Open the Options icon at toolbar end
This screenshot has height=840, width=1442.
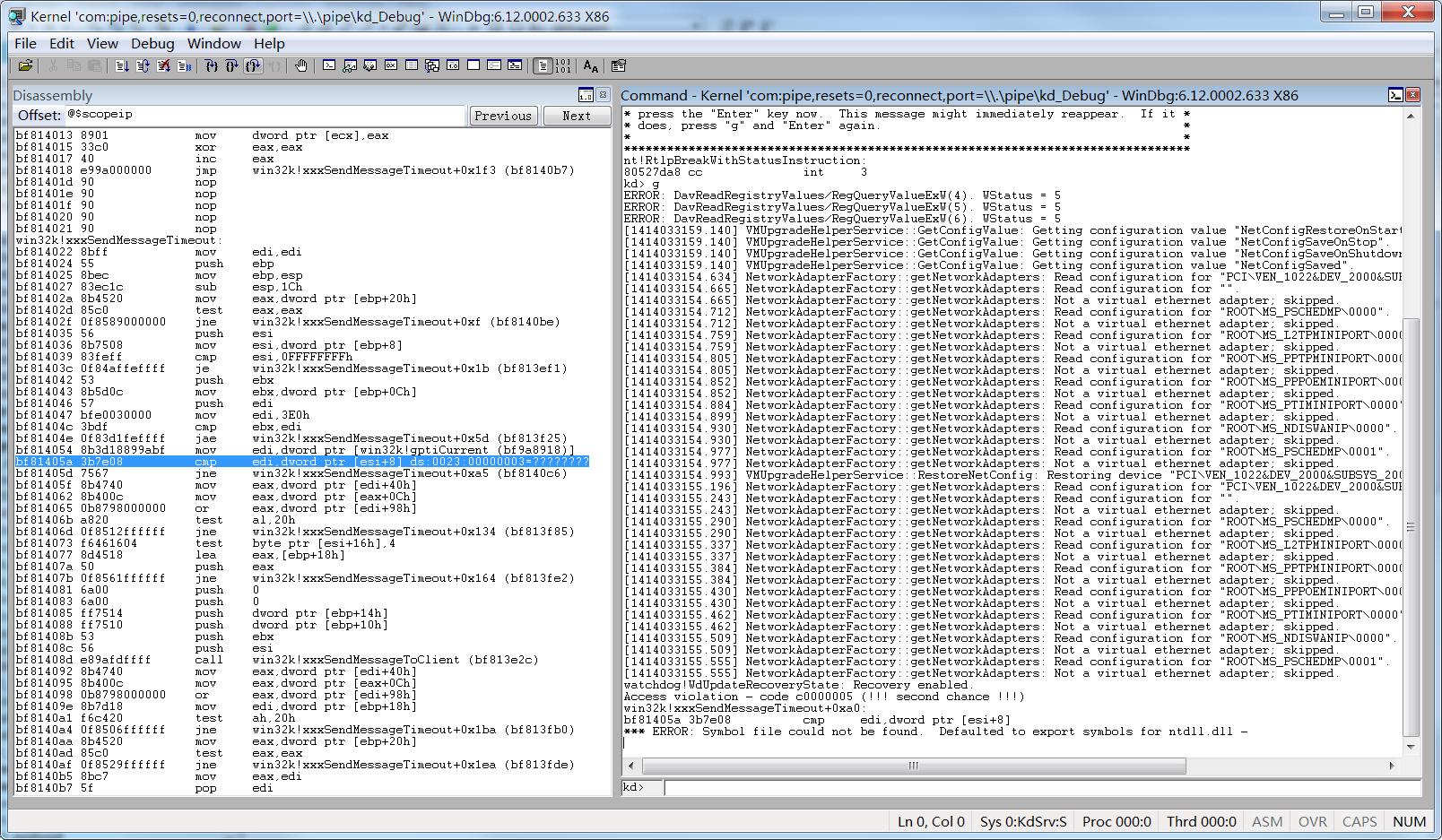[618, 65]
